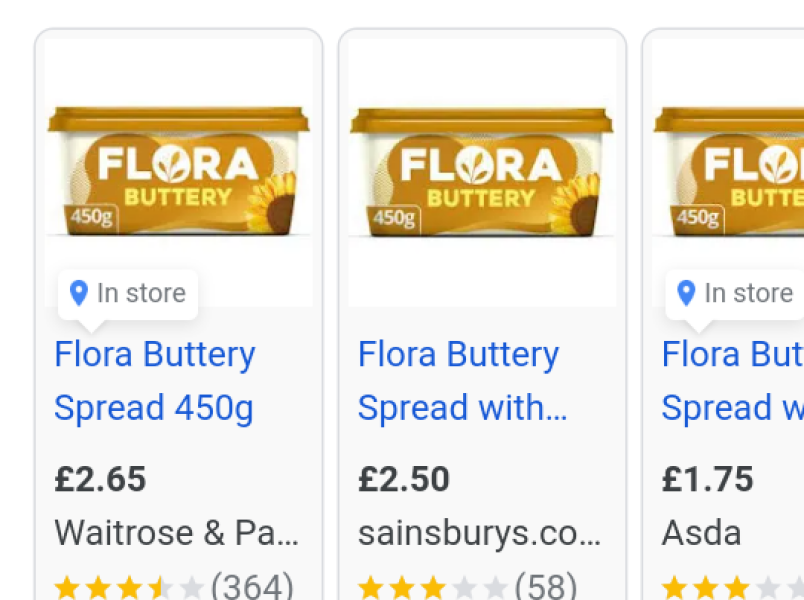
Task: Click the £1.75 price
Action: coord(708,479)
